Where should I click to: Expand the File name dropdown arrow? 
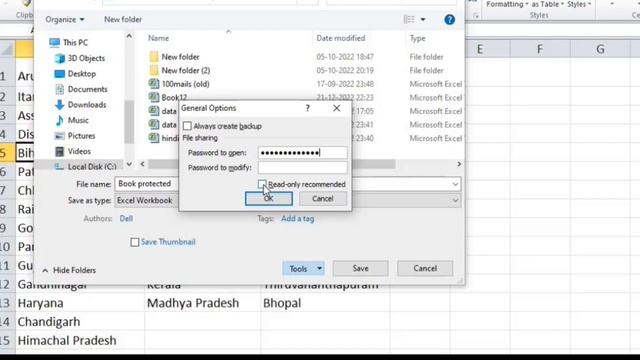pyautogui.click(x=455, y=184)
